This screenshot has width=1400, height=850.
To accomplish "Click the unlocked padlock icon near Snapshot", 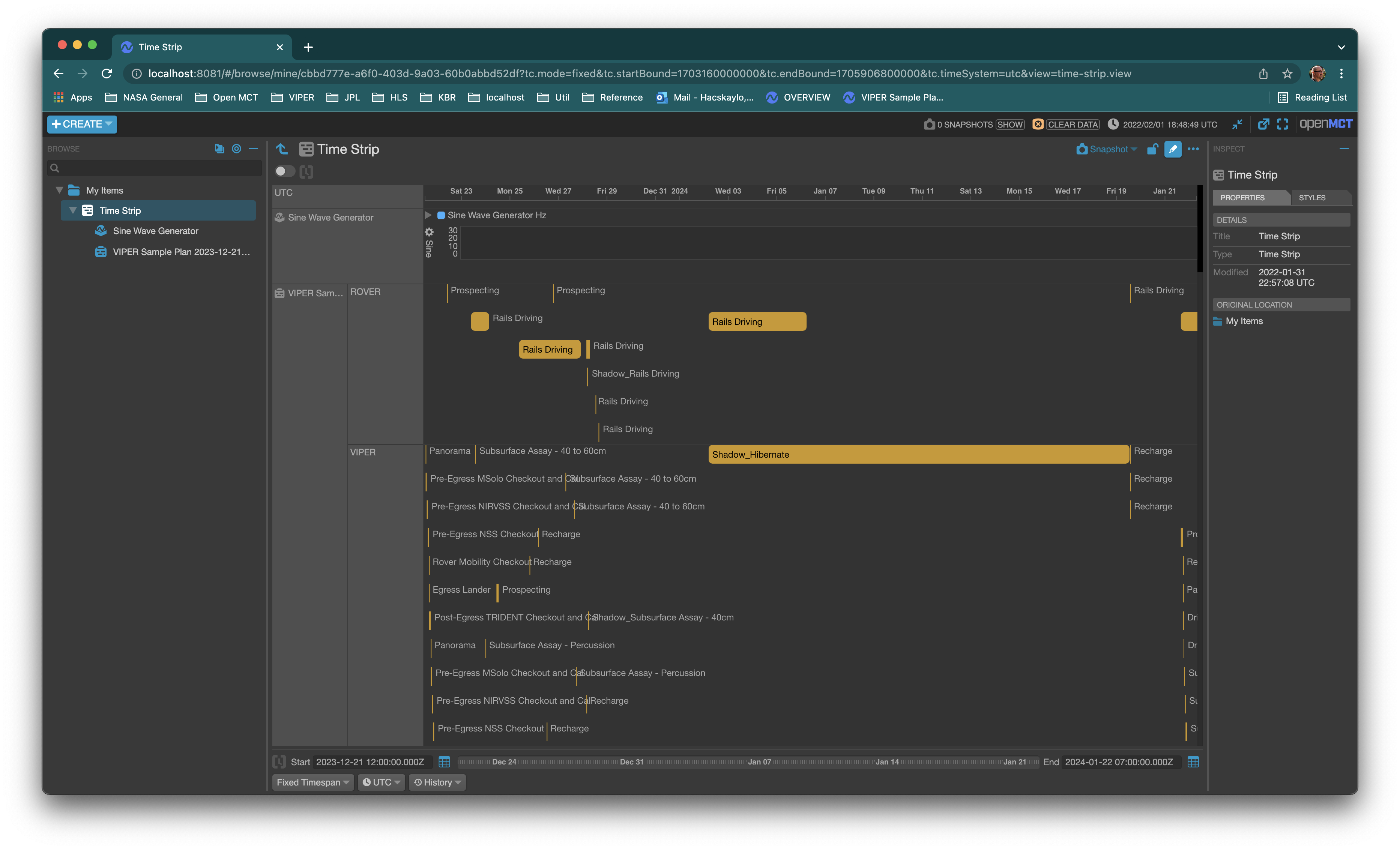I will pyautogui.click(x=1152, y=149).
